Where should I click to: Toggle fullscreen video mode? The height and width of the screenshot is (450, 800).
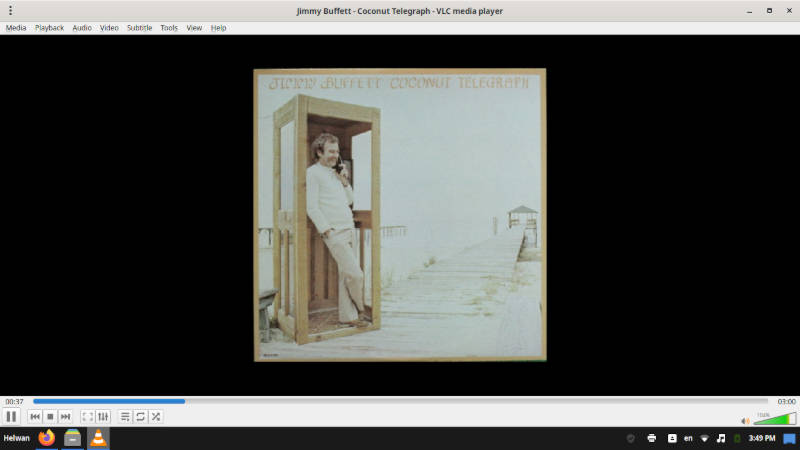pos(87,416)
